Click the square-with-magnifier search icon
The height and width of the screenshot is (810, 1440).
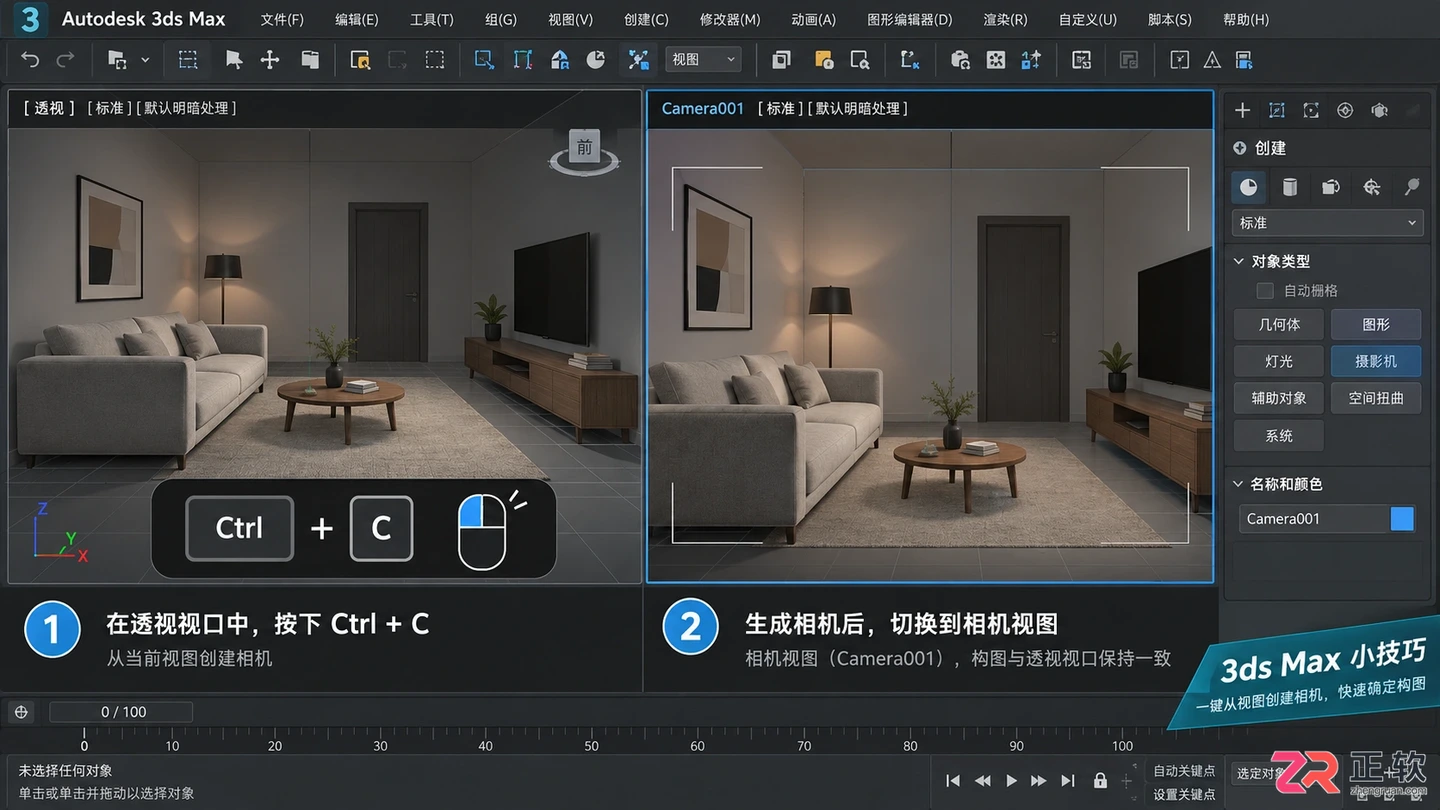(x=860, y=60)
